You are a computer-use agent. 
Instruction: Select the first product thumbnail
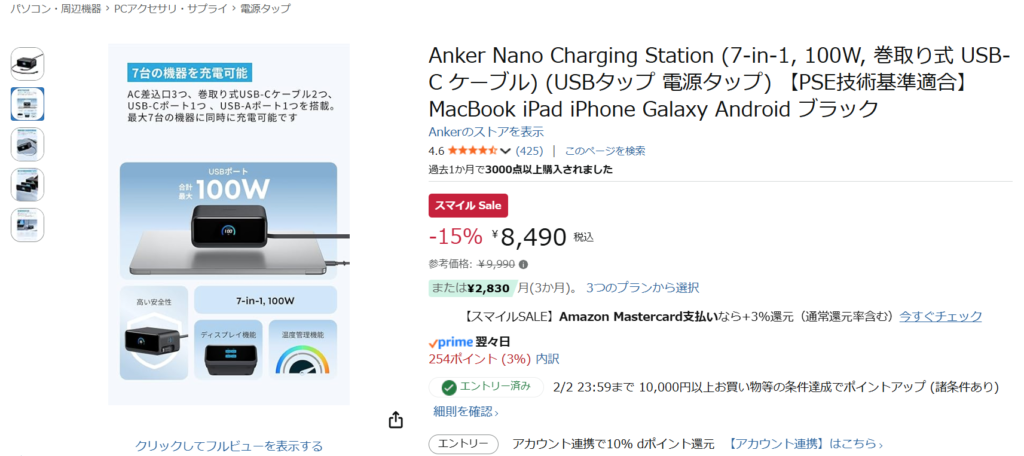[27, 63]
